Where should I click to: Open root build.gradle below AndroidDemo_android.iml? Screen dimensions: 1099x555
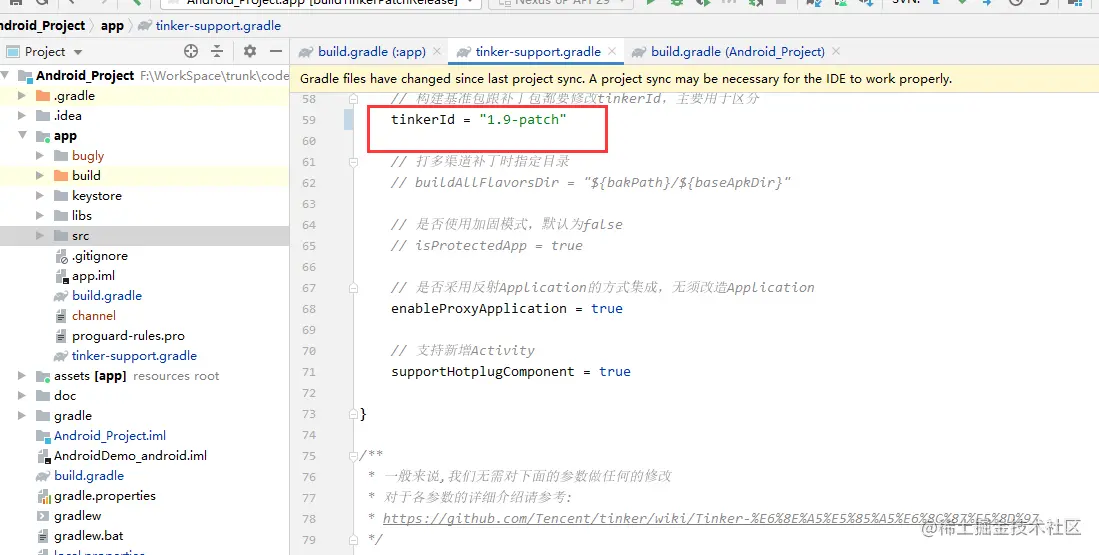point(89,475)
